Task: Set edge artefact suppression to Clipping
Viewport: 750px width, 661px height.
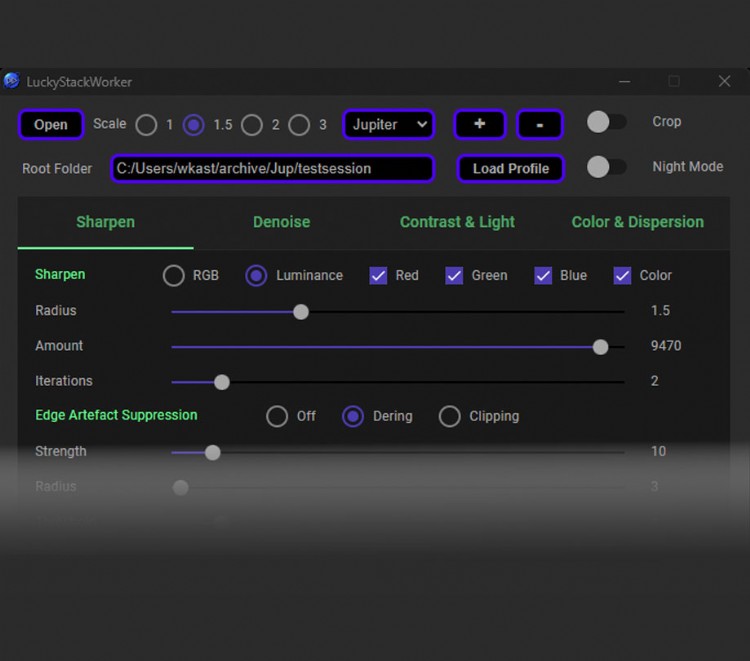Action: click(450, 416)
